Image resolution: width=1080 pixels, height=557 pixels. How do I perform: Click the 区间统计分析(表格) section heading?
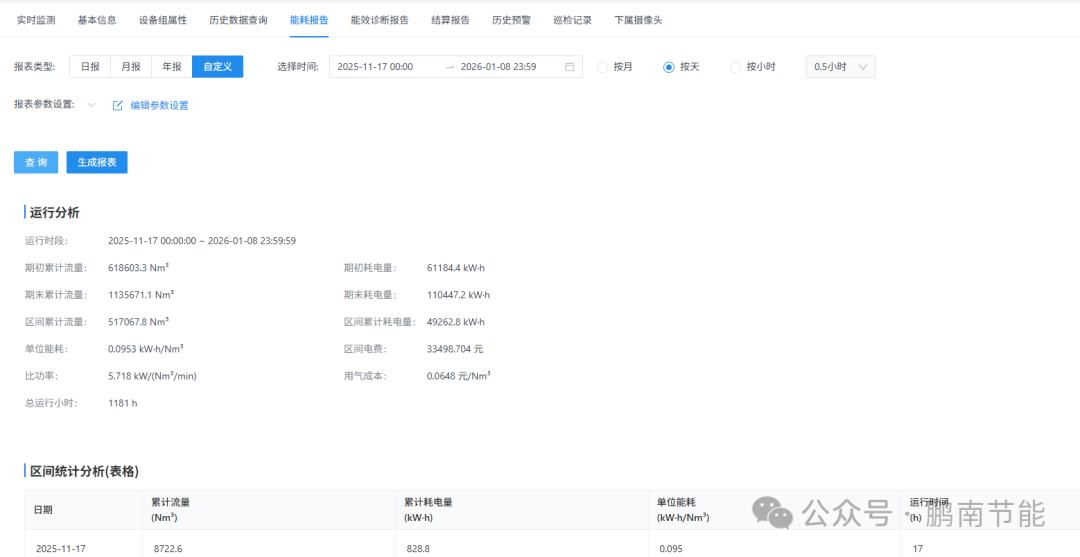(84, 472)
